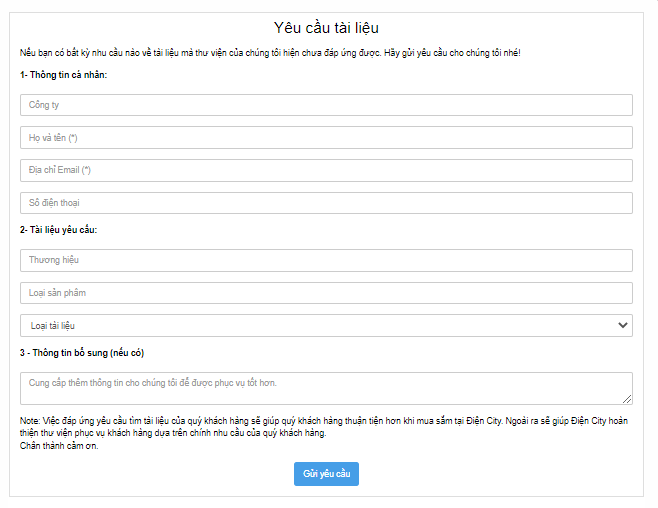
Task: Click the '1- Thông tin cá nhân' heading
Action: pyautogui.click(x=63, y=75)
